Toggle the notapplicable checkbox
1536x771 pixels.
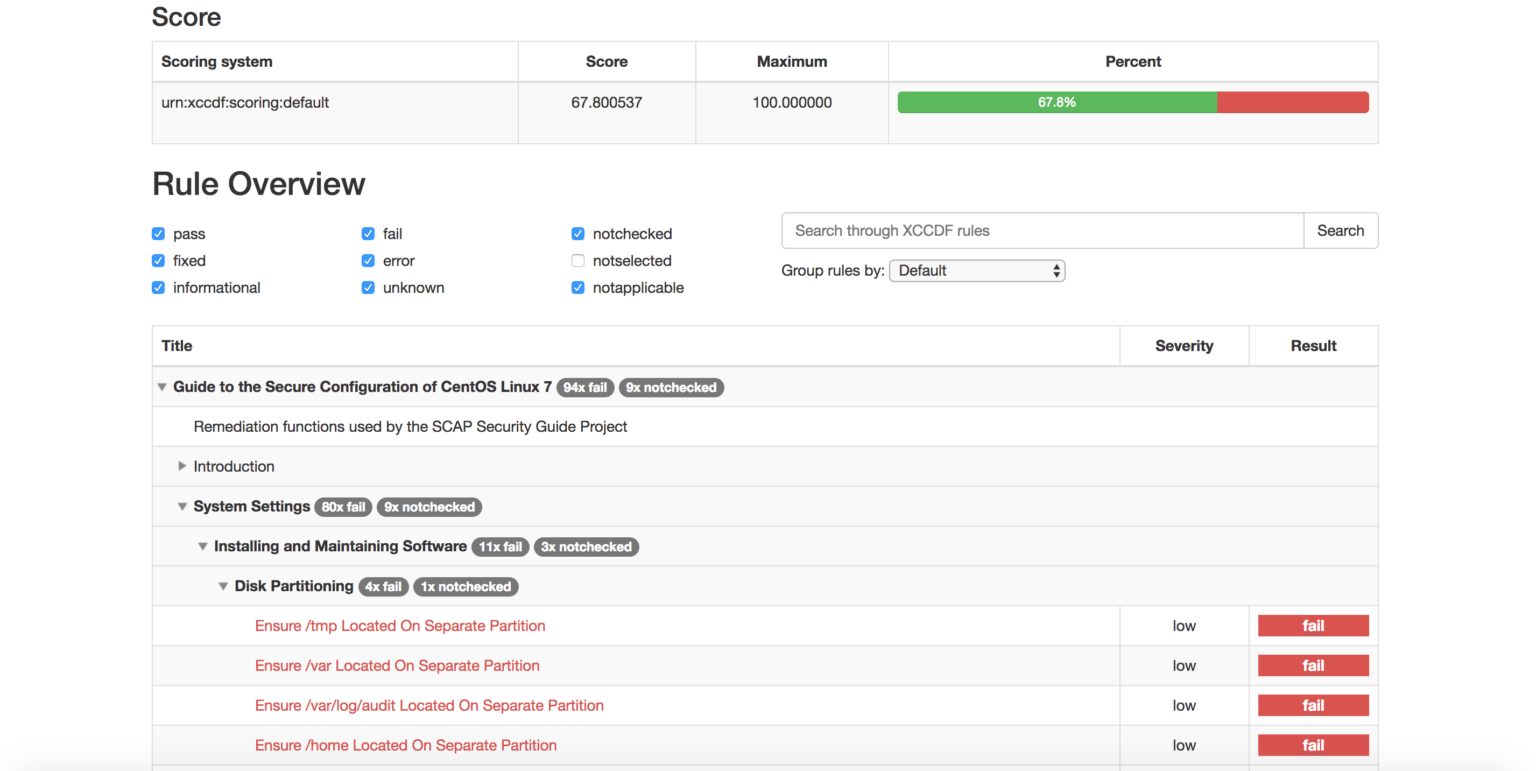coord(578,288)
